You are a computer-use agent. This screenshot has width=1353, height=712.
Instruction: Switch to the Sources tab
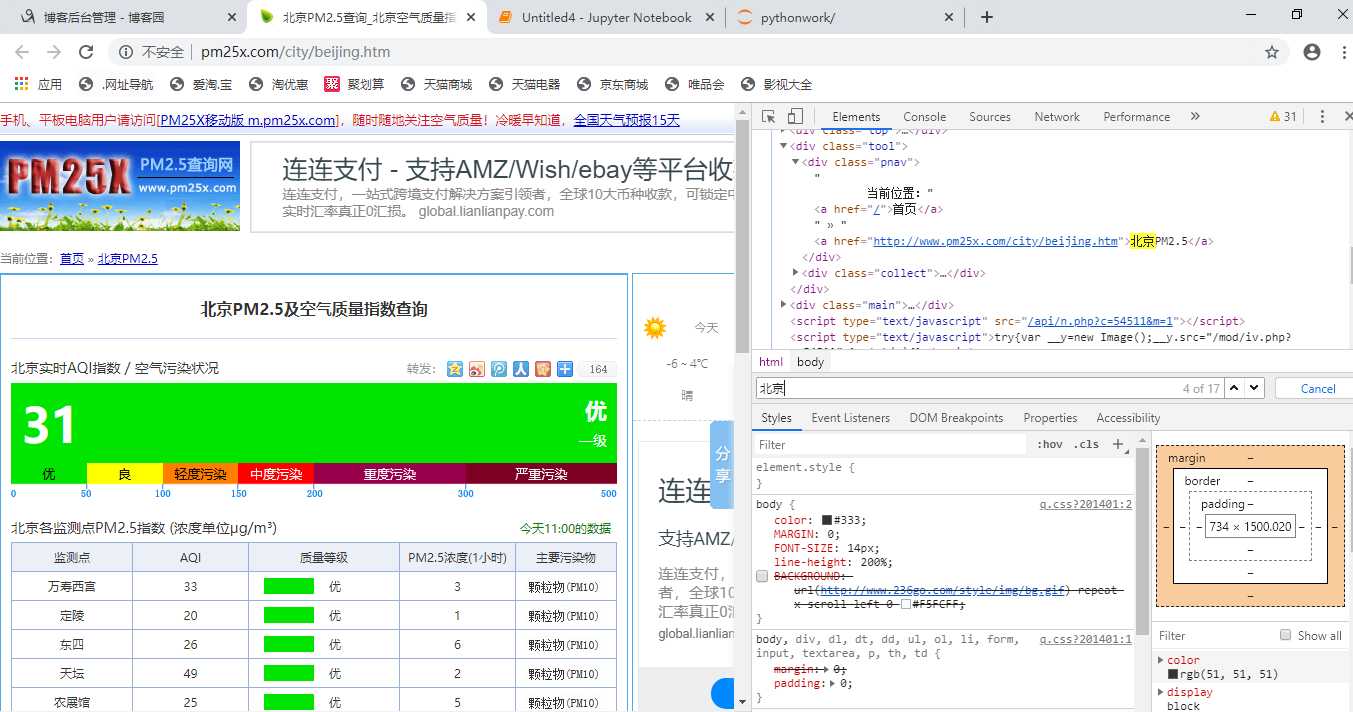(990, 116)
